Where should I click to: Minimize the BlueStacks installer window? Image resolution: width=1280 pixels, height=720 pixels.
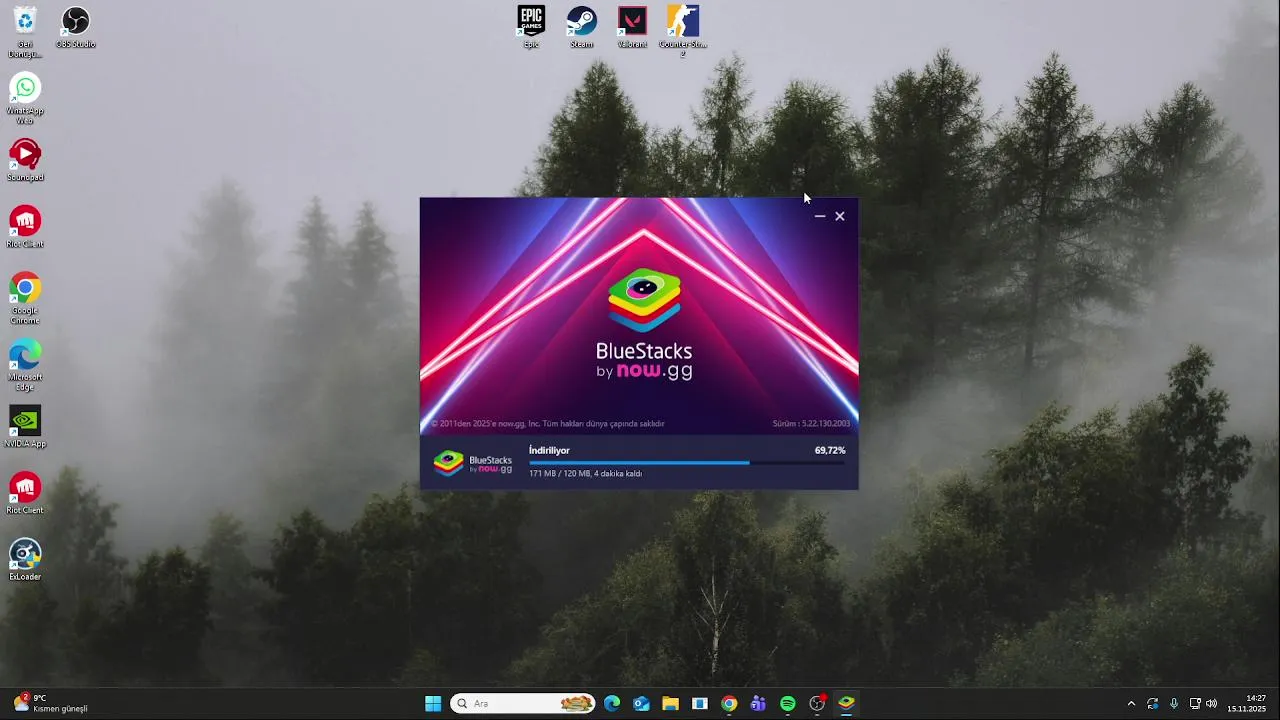tap(820, 216)
